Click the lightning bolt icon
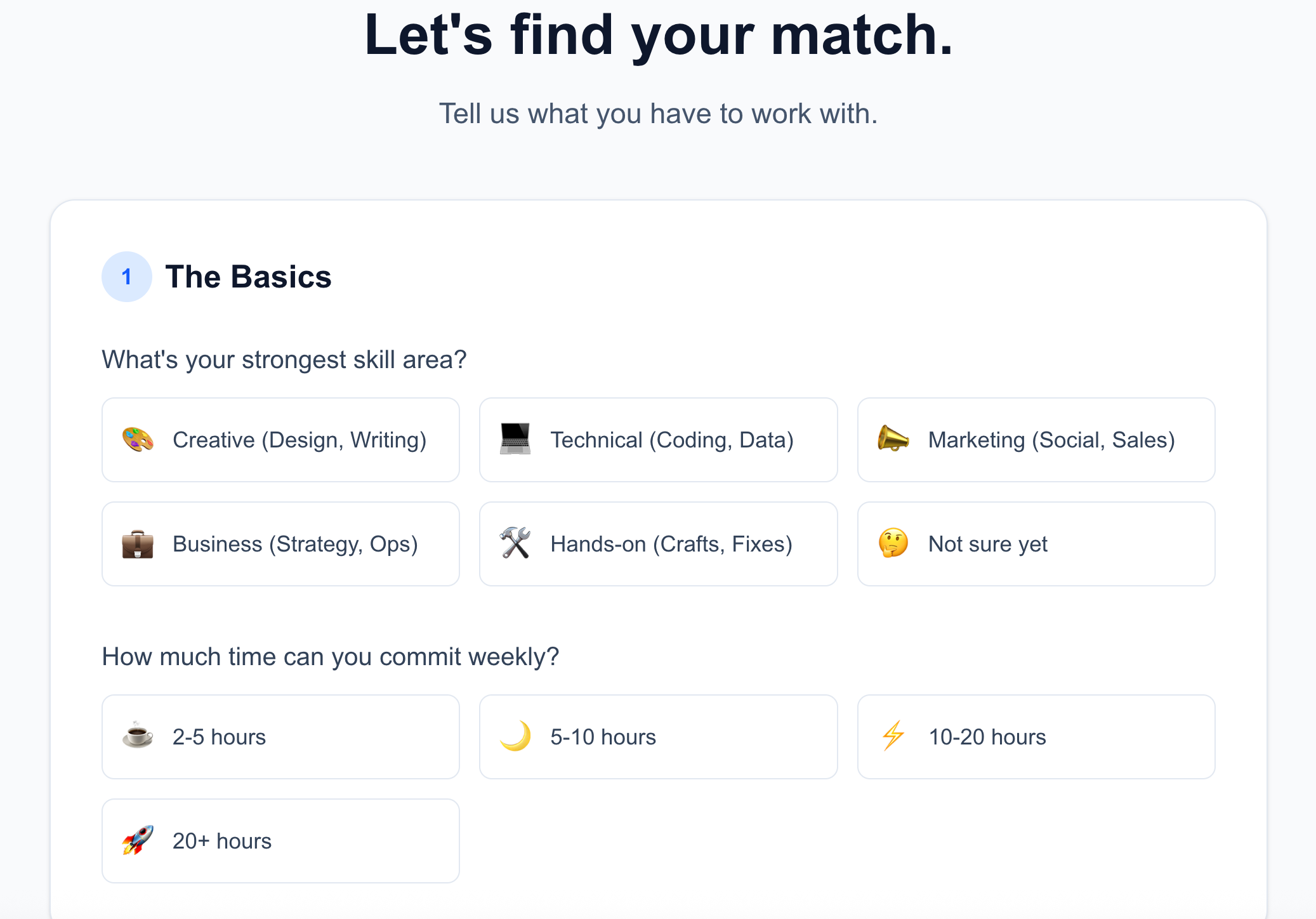This screenshot has height=919, width=1316. click(893, 736)
